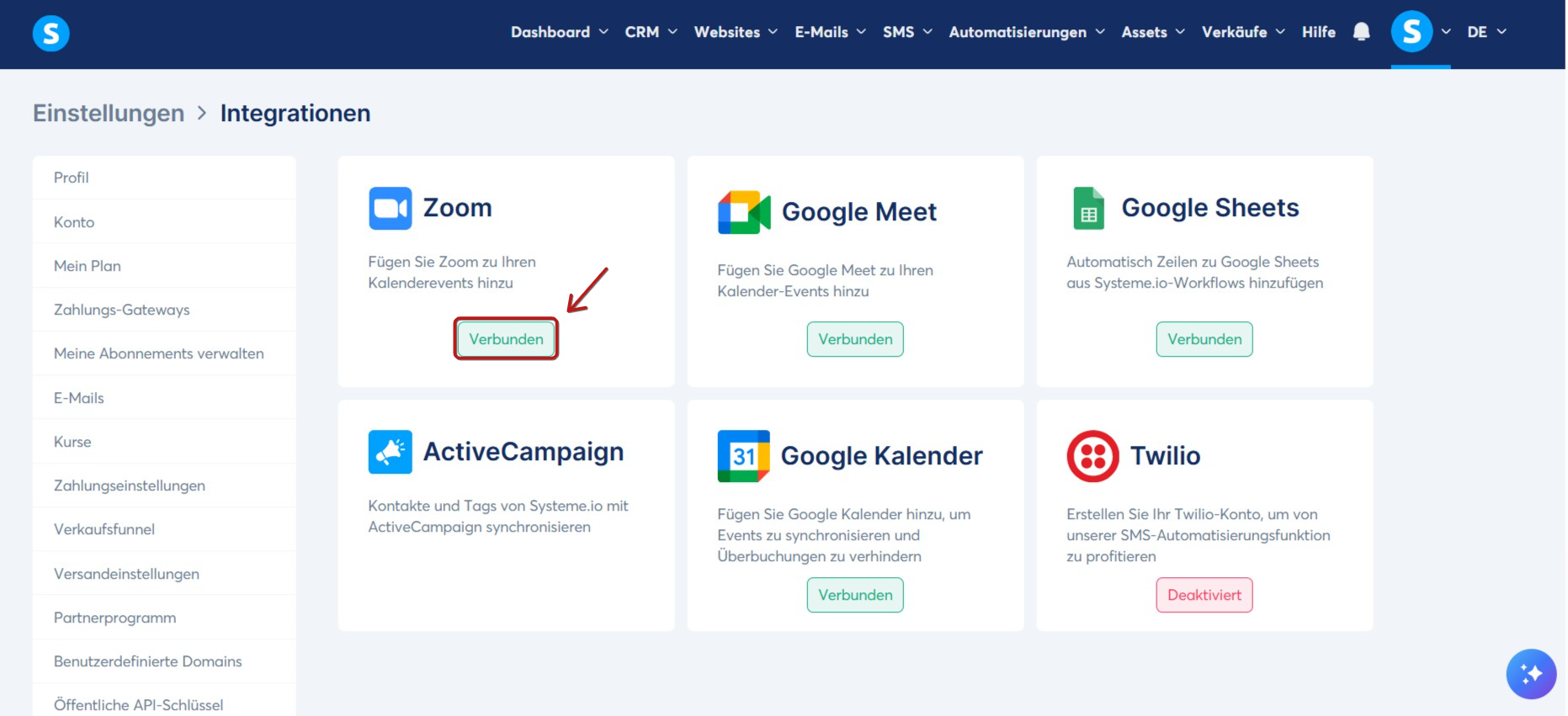Open Konto in settings sidebar
This screenshot has width=1568, height=716.
pos(164,222)
